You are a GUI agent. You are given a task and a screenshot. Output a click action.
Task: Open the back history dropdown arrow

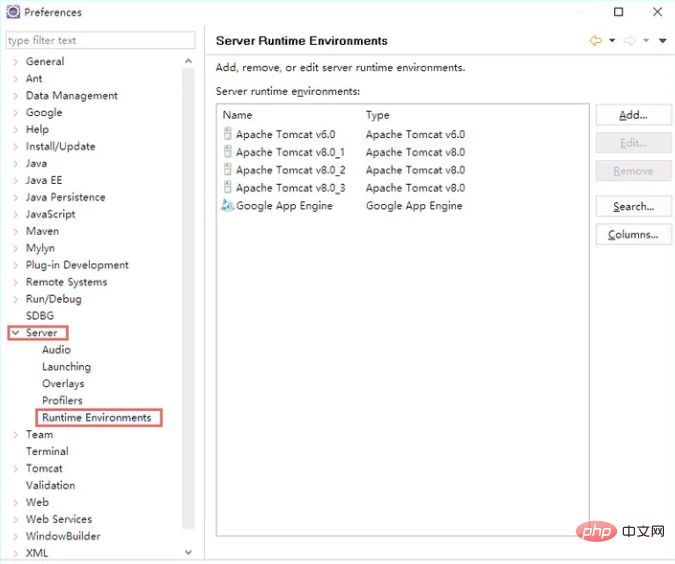coord(612,41)
